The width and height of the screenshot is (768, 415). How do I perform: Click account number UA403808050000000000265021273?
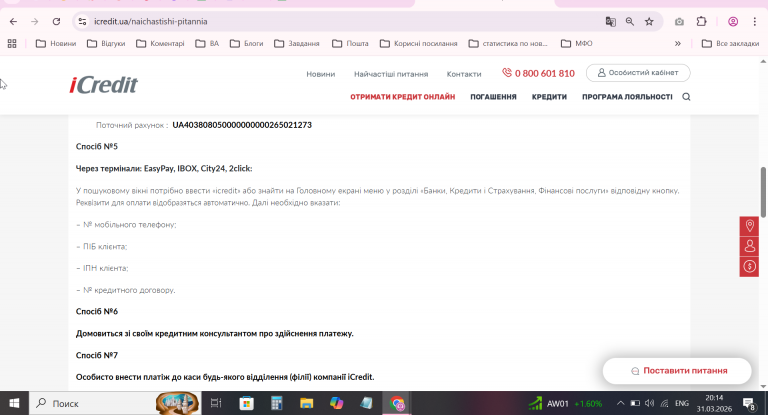point(242,125)
